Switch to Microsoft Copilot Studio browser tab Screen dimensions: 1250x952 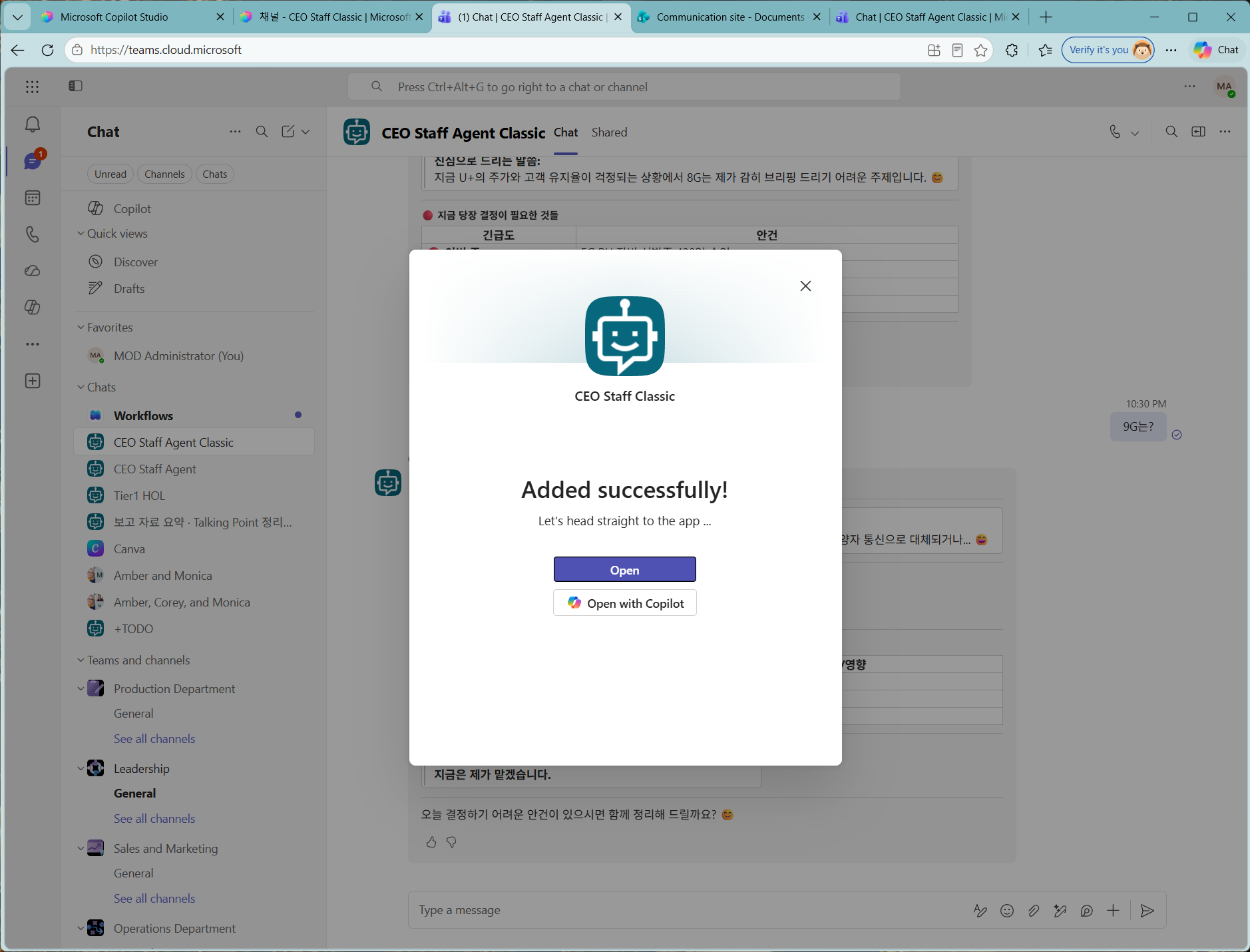132,17
